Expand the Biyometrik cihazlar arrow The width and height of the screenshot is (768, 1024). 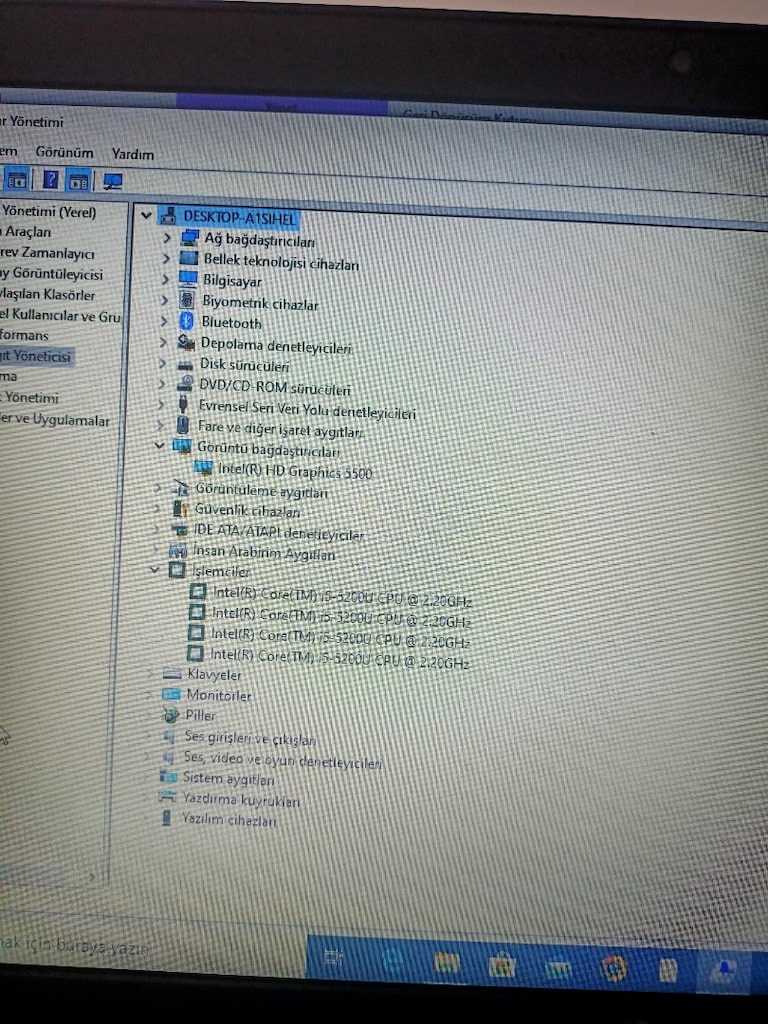tap(165, 300)
